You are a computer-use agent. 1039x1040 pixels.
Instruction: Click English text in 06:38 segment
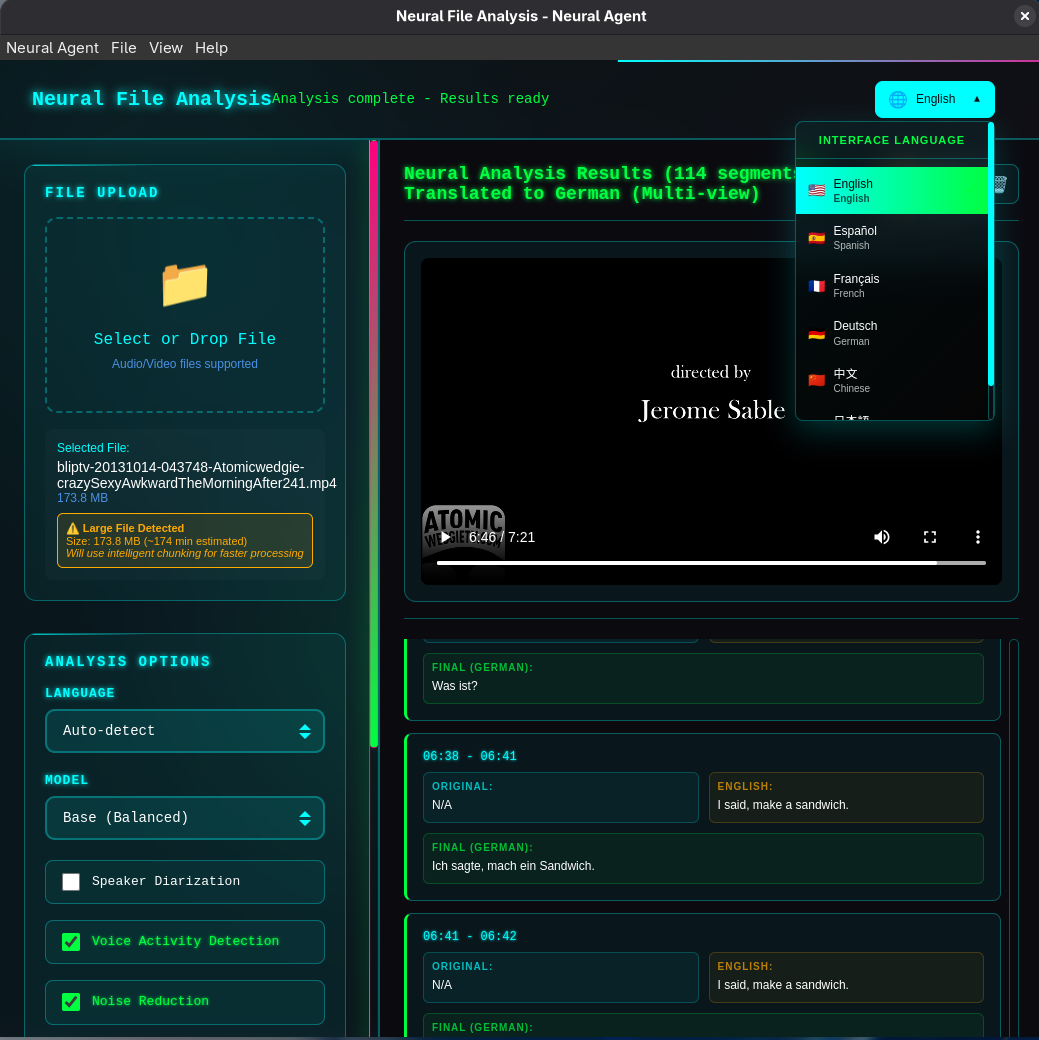(x=783, y=805)
